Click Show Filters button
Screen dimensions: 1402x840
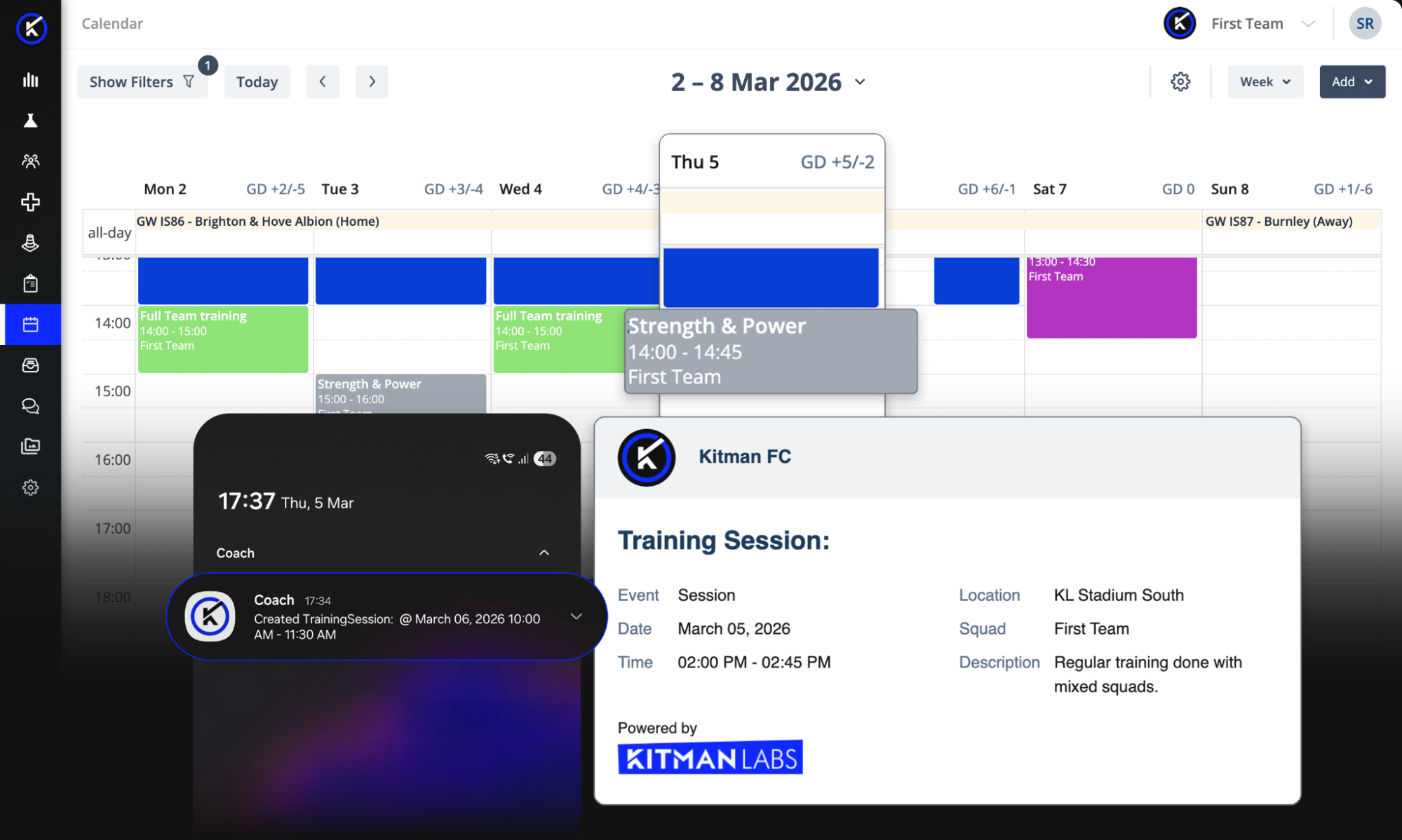coord(142,81)
